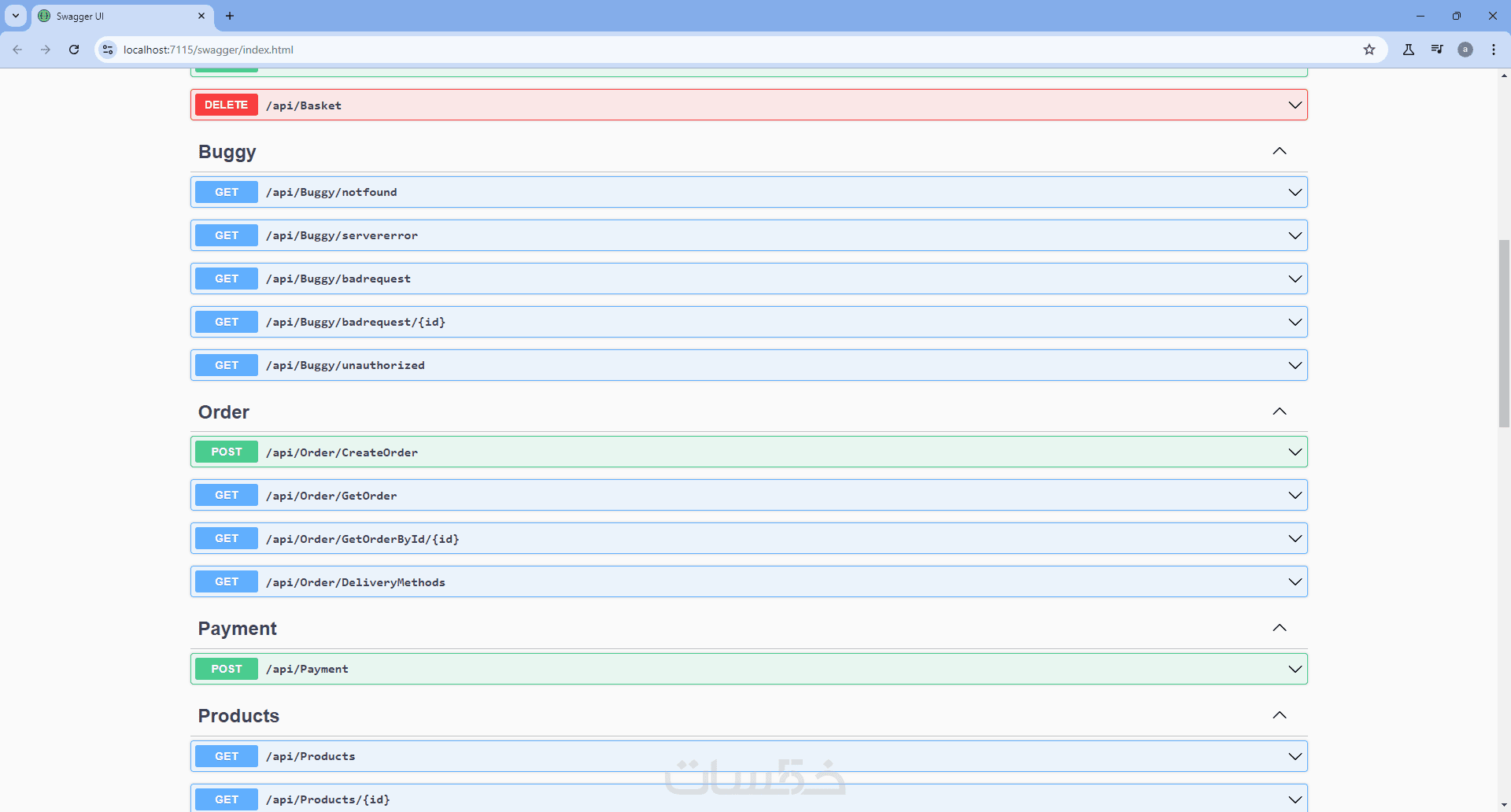Open the /api/Buggy/unauthorized endpoint path
This screenshot has width=1511, height=812.
point(345,366)
